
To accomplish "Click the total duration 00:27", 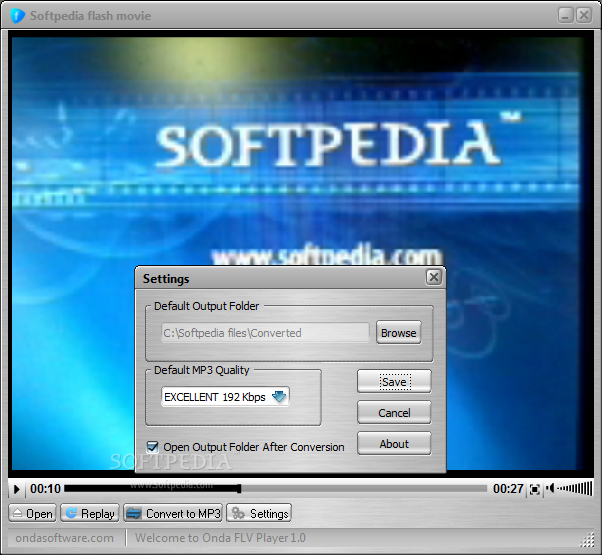I will click(x=508, y=489).
